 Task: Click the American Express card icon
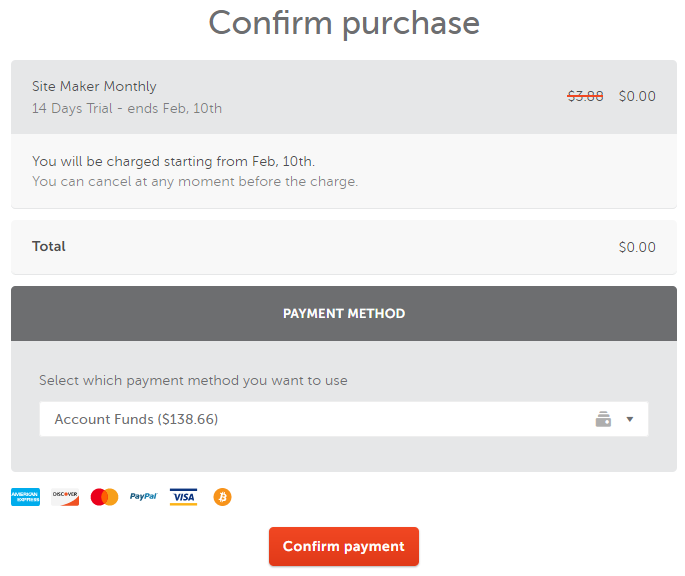click(26, 497)
